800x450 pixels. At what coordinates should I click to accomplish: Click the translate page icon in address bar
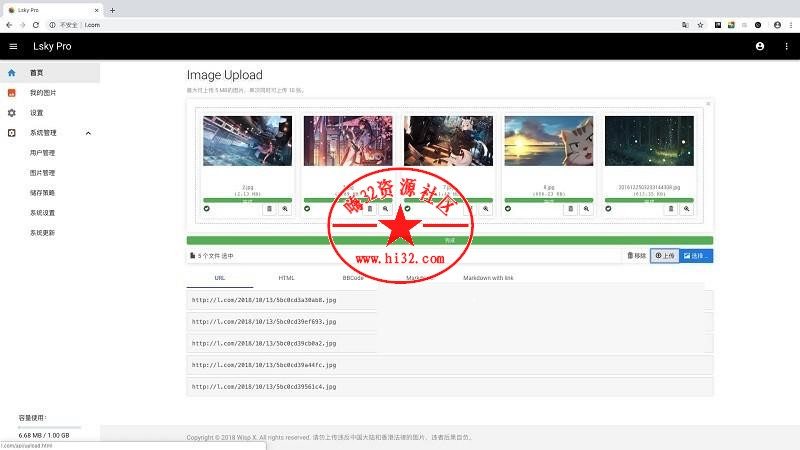click(x=685, y=25)
